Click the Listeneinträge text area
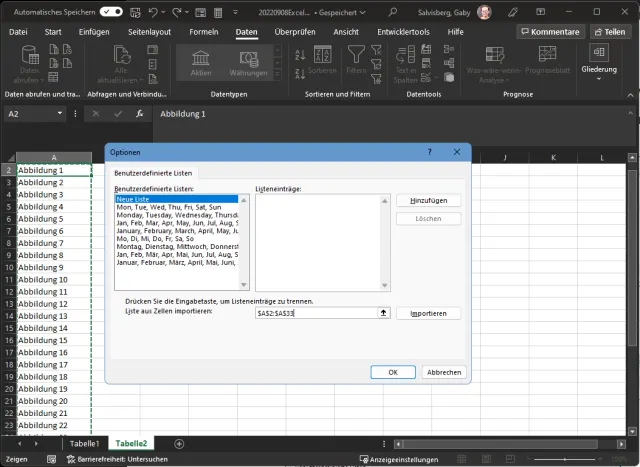This screenshot has height=467, width=640. coord(320,240)
